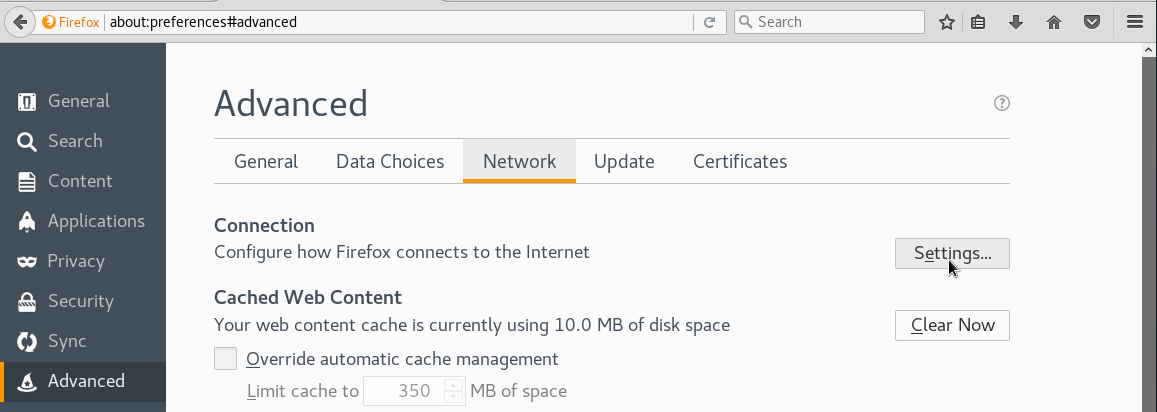
Task: Open the Pocket icon in toolbar
Action: (1093, 22)
